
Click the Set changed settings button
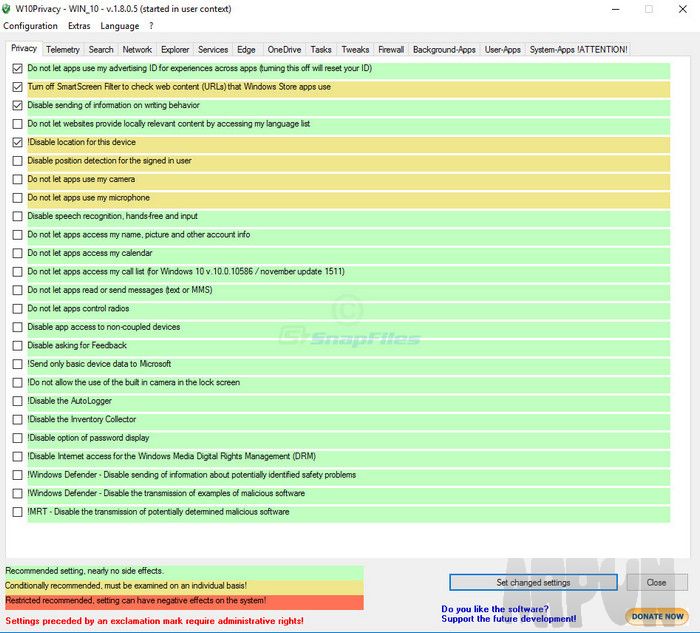point(533,583)
